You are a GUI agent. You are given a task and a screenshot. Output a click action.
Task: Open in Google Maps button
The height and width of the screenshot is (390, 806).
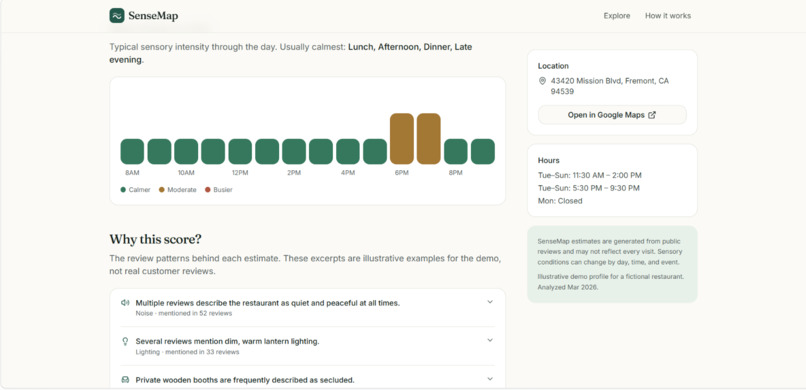pyautogui.click(x=612, y=115)
